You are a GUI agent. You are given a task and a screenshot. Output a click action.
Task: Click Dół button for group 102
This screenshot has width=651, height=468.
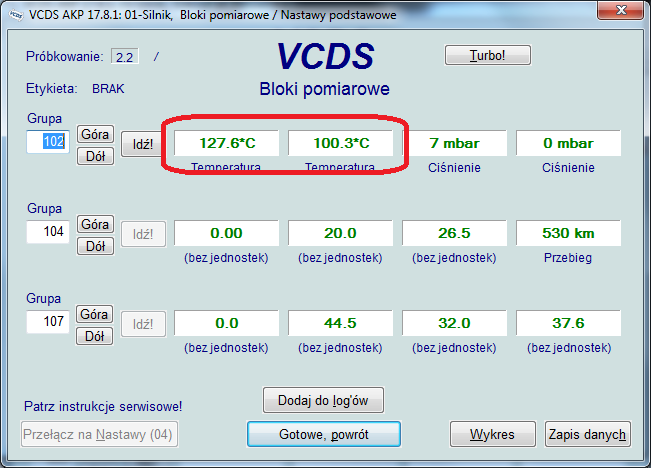click(95, 156)
